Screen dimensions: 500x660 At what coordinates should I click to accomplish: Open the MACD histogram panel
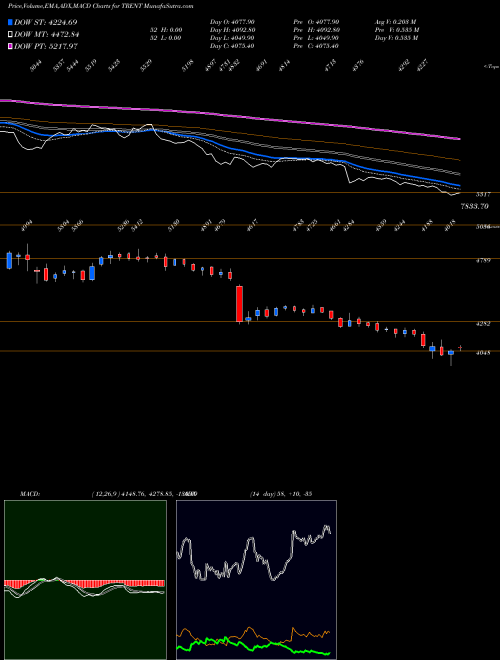tap(85, 580)
